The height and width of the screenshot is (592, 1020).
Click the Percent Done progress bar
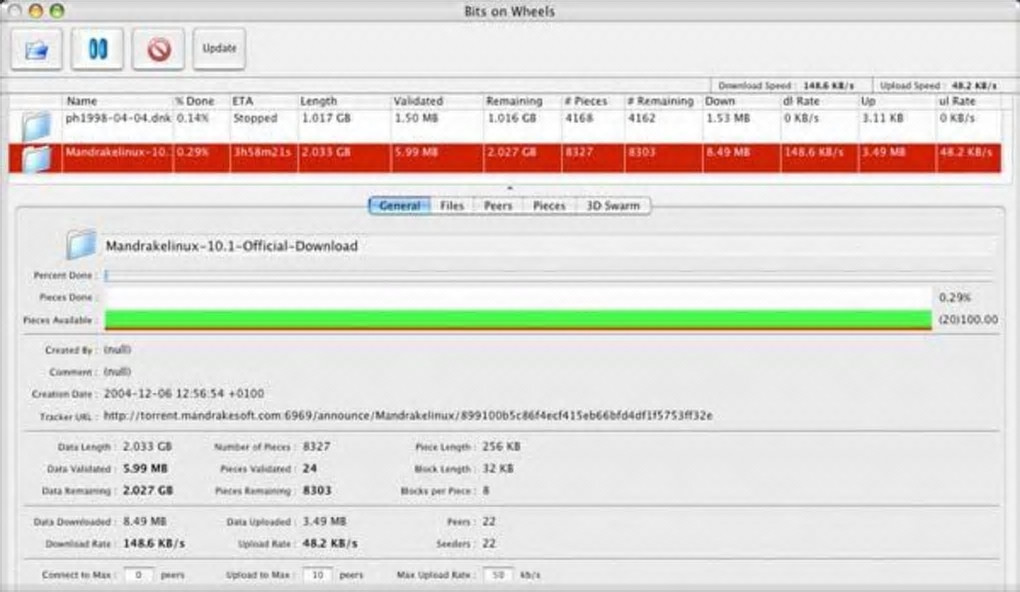click(550, 275)
